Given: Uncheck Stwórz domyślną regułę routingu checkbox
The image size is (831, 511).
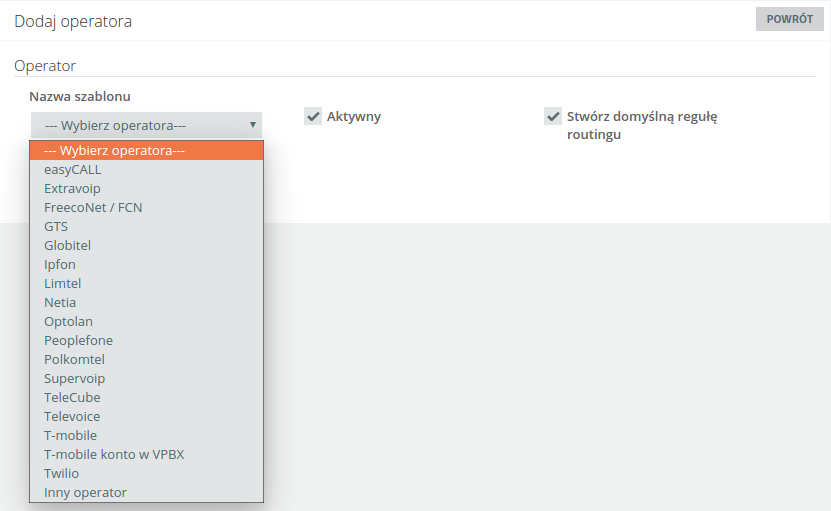Looking at the screenshot, I should click(x=553, y=116).
